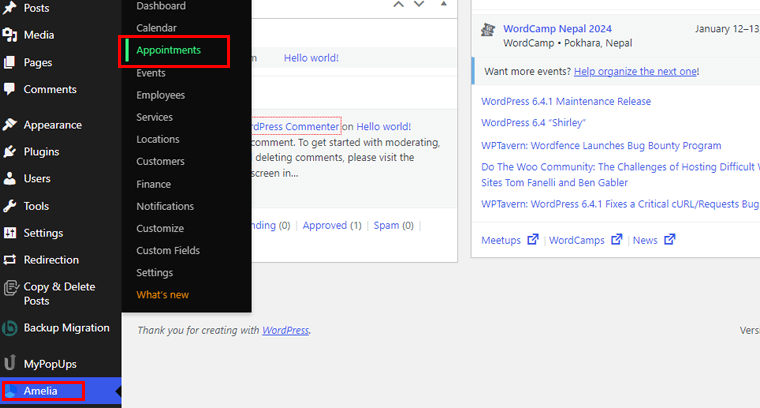The width and height of the screenshot is (760, 408).
Task: Open Customize in Amelia submenu
Action: pyautogui.click(x=160, y=228)
